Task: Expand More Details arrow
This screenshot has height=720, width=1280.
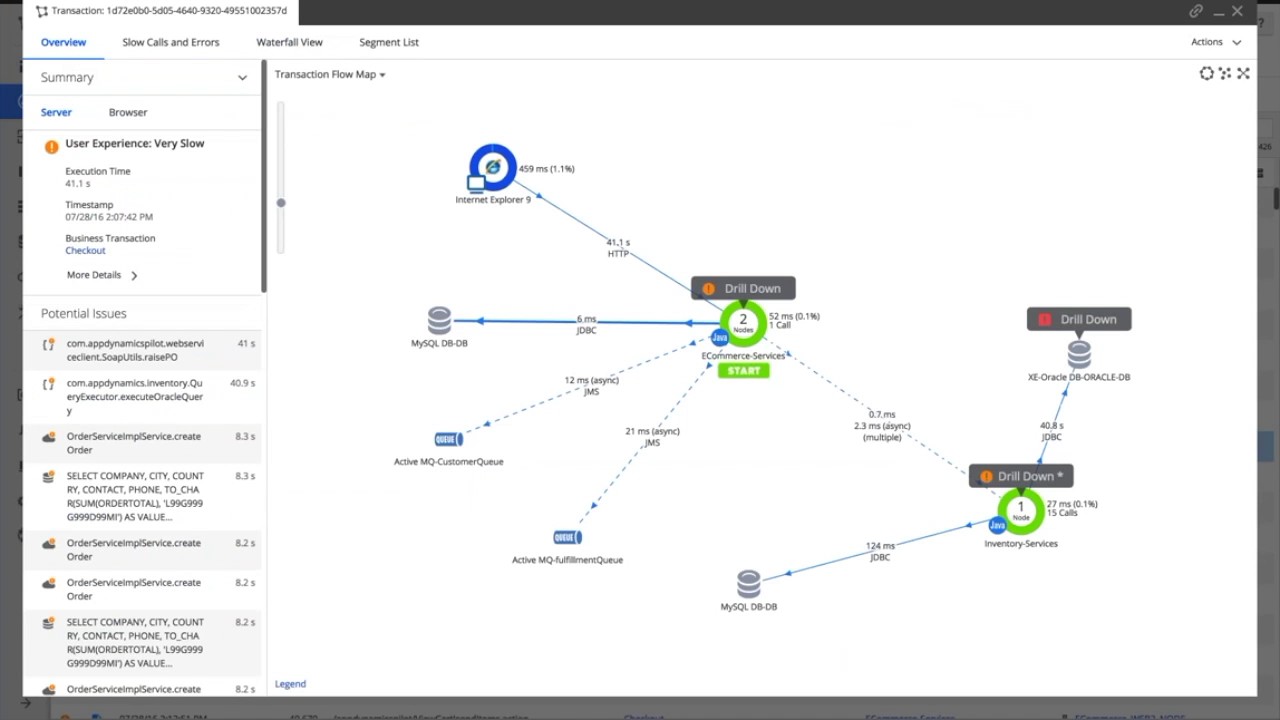Action: click(134, 275)
